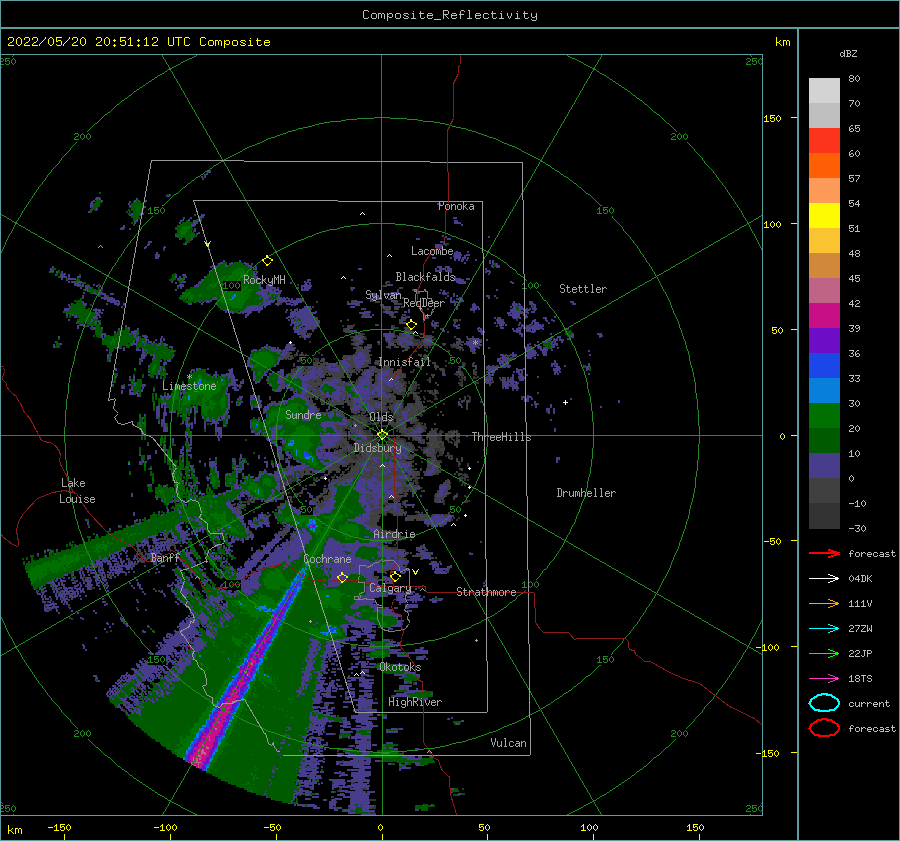This screenshot has width=900, height=841.
Task: Click the -100 tick on bottom axis
Action: [x=165, y=827]
